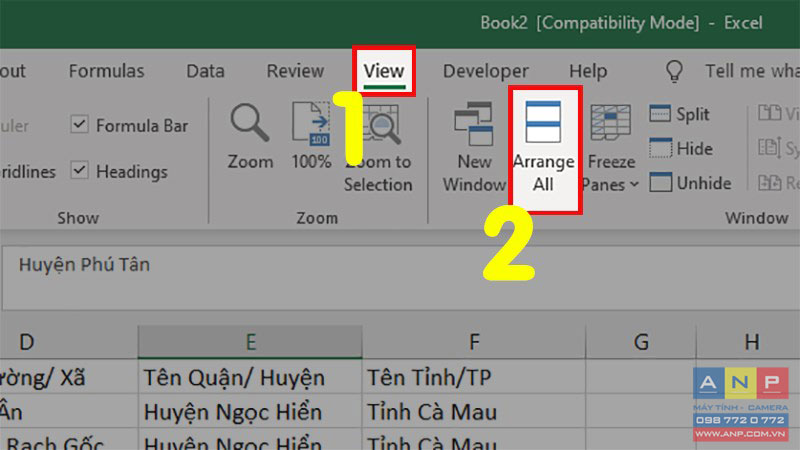Go to the Help tab

click(588, 71)
